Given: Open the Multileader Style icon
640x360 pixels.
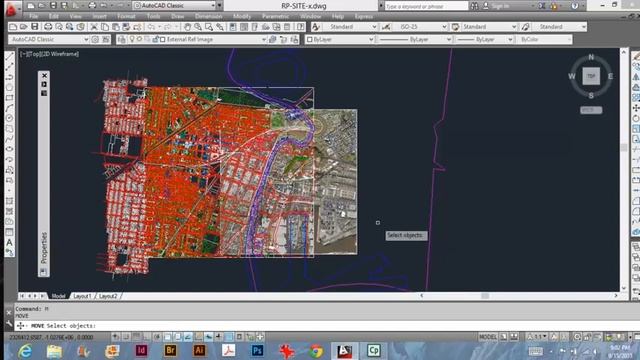Looking at the screenshot, I should click(525, 27).
